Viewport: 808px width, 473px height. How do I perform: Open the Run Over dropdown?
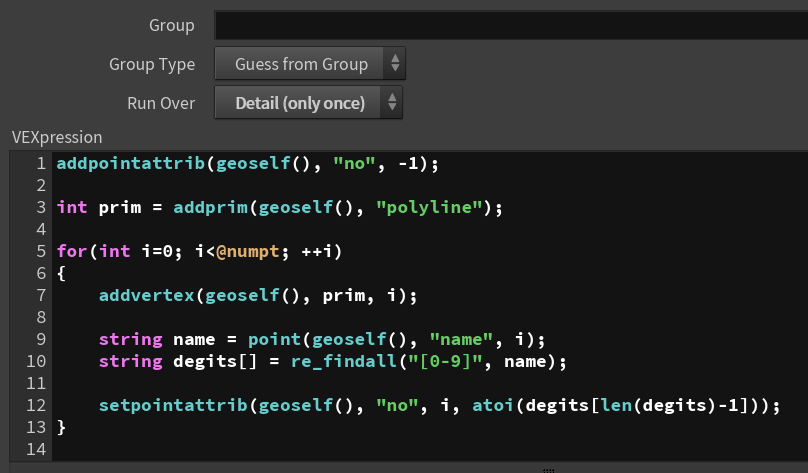(x=308, y=103)
